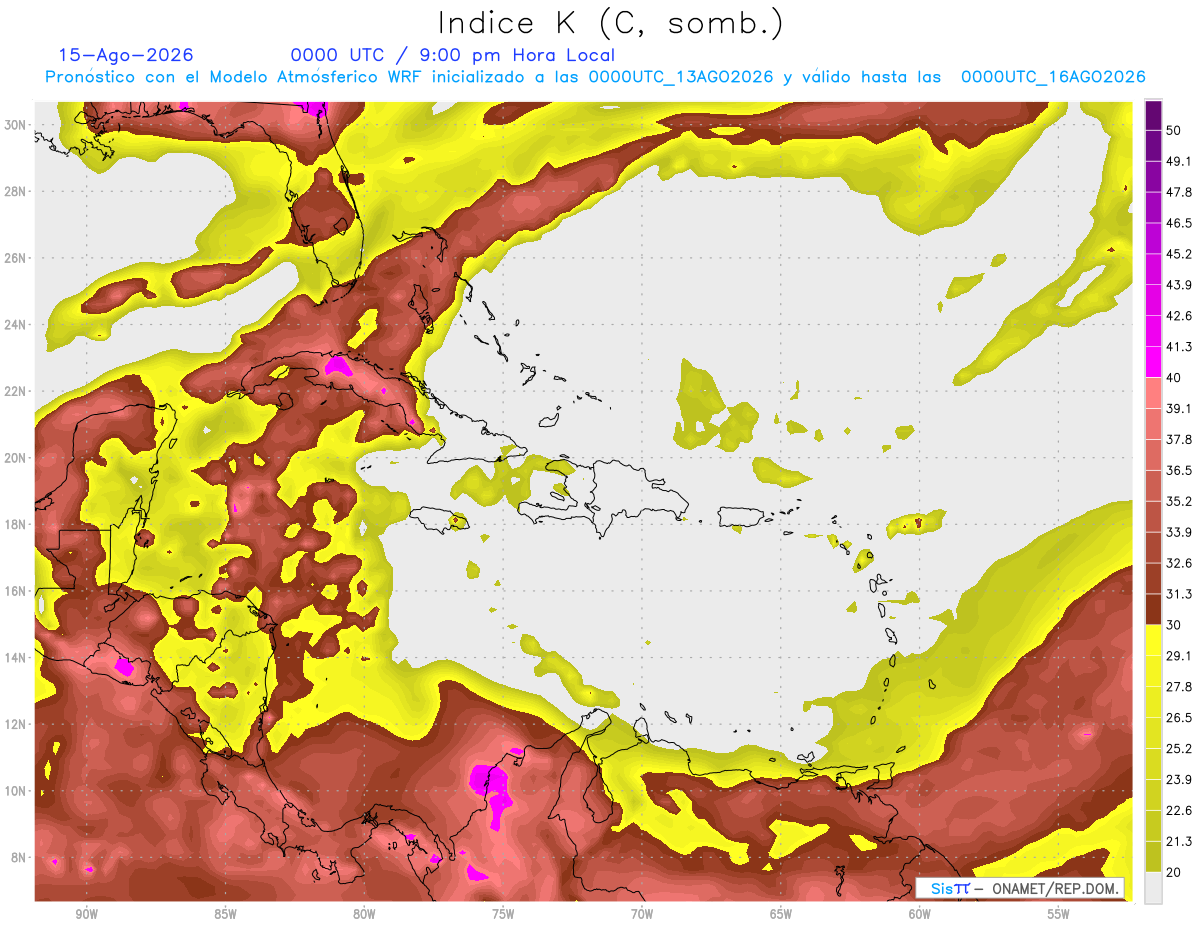
Task: Click the '41.3' value on the color scale
Action: (x=1179, y=347)
